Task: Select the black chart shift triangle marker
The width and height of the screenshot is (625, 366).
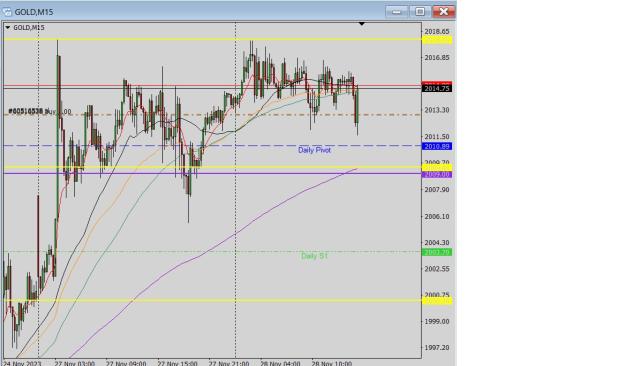Action: tap(362, 24)
